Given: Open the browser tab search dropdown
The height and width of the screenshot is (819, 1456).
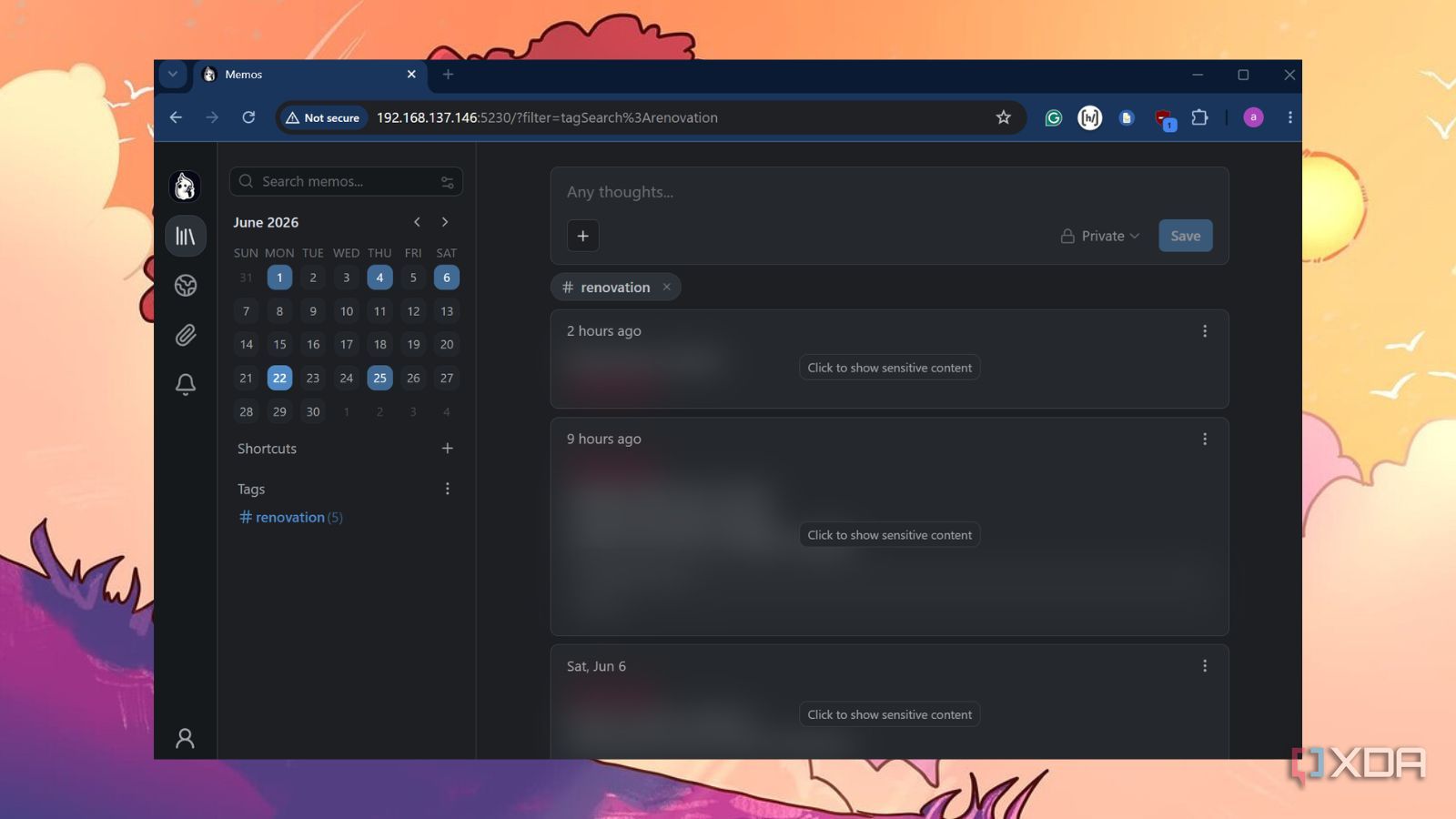Looking at the screenshot, I should tap(172, 75).
